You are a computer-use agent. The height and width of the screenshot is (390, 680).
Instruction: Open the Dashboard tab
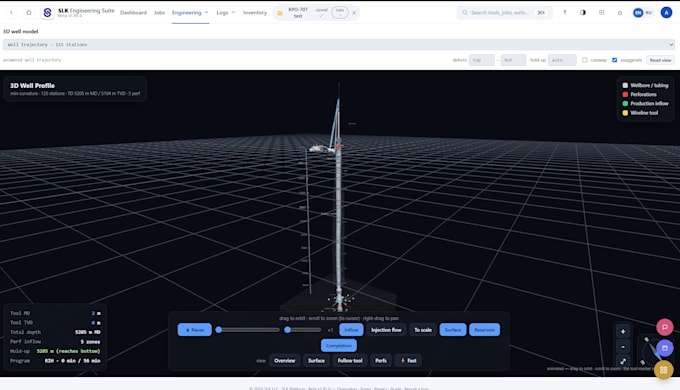click(x=133, y=13)
